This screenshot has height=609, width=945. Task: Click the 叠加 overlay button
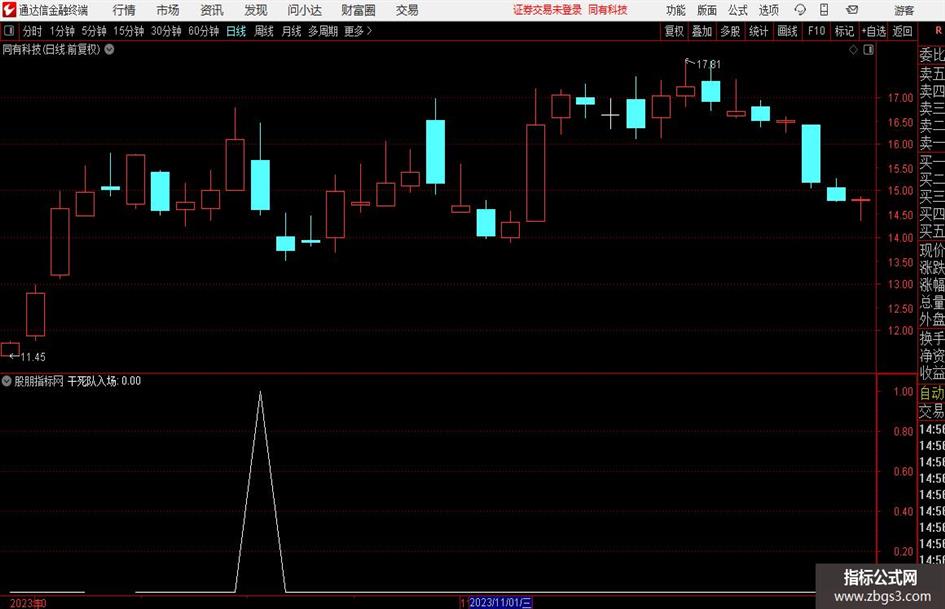tap(702, 31)
